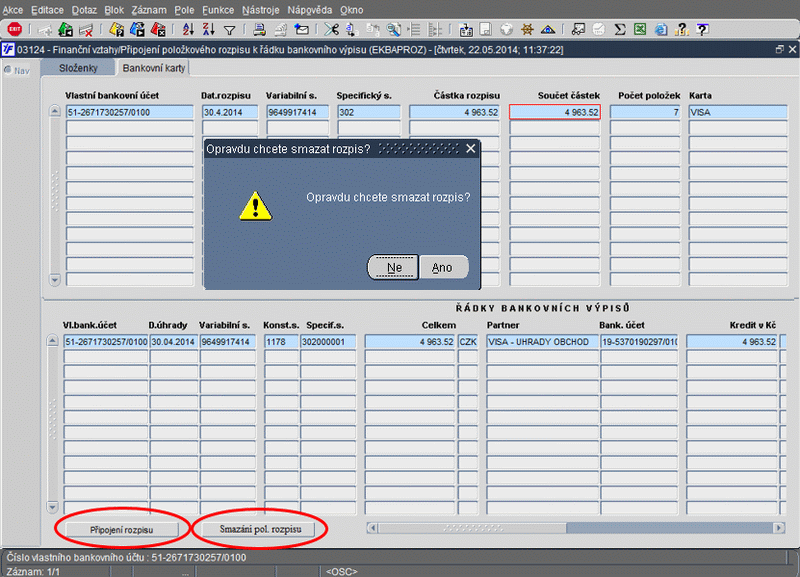Click the red cancel query icon
Viewport: 800px width, 577px height.
click(x=158, y=30)
